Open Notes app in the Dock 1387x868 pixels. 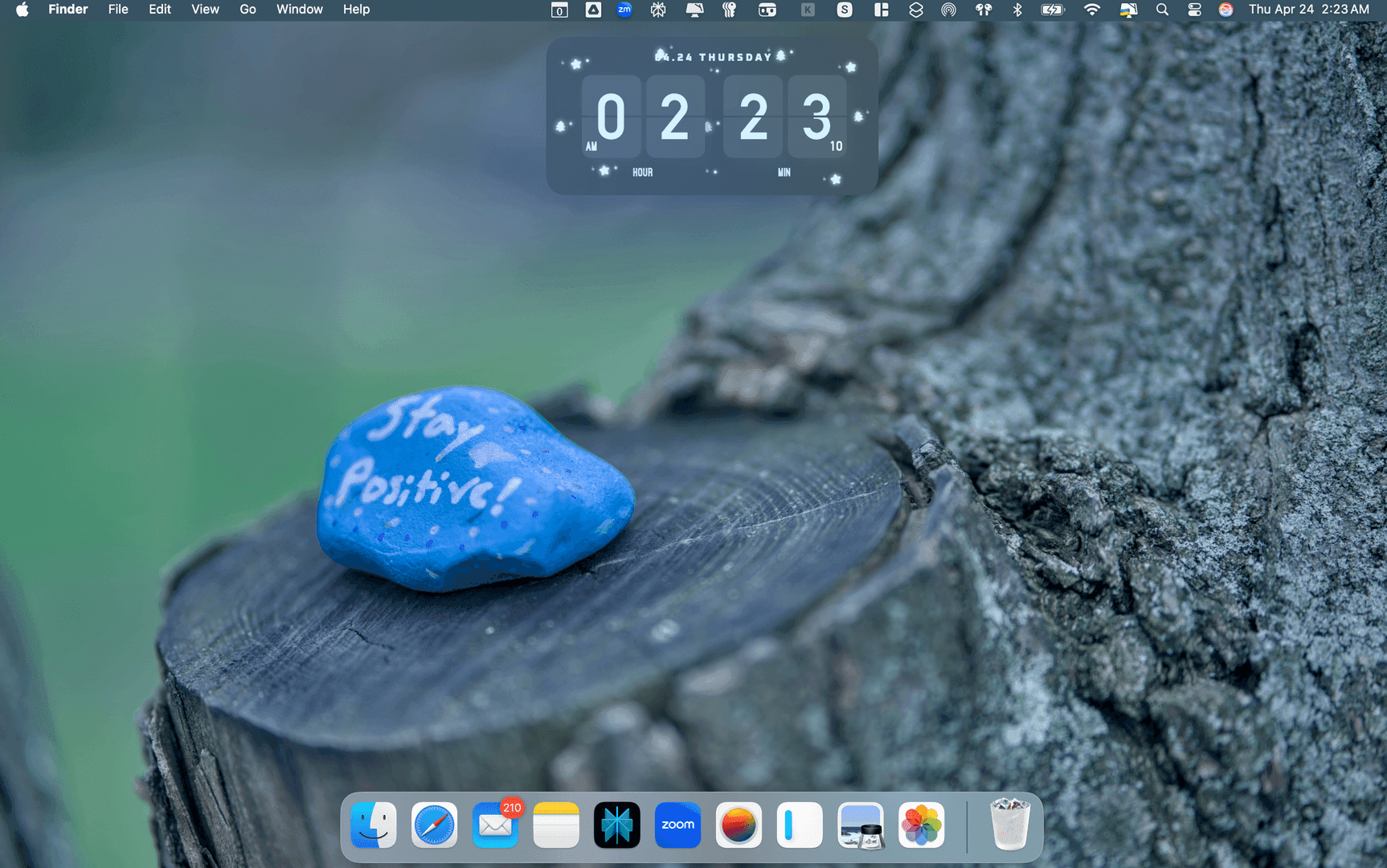pos(556,825)
